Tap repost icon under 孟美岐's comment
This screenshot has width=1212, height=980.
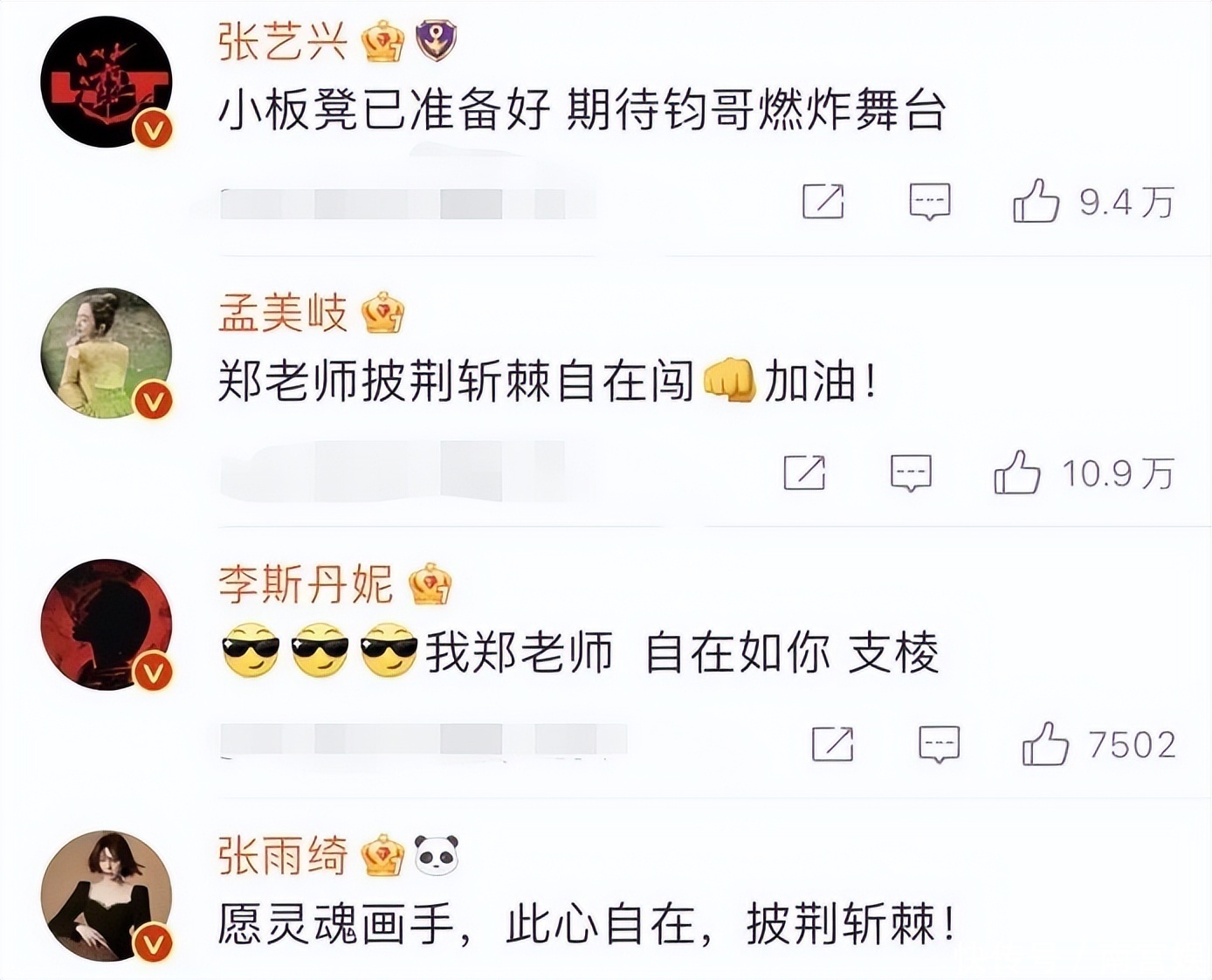(804, 473)
